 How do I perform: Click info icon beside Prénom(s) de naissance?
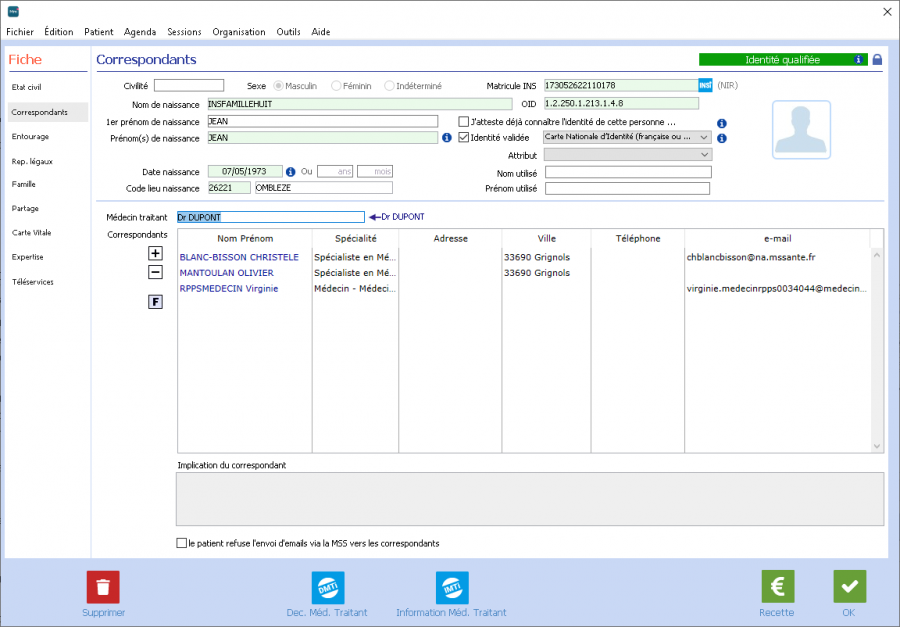click(447, 138)
